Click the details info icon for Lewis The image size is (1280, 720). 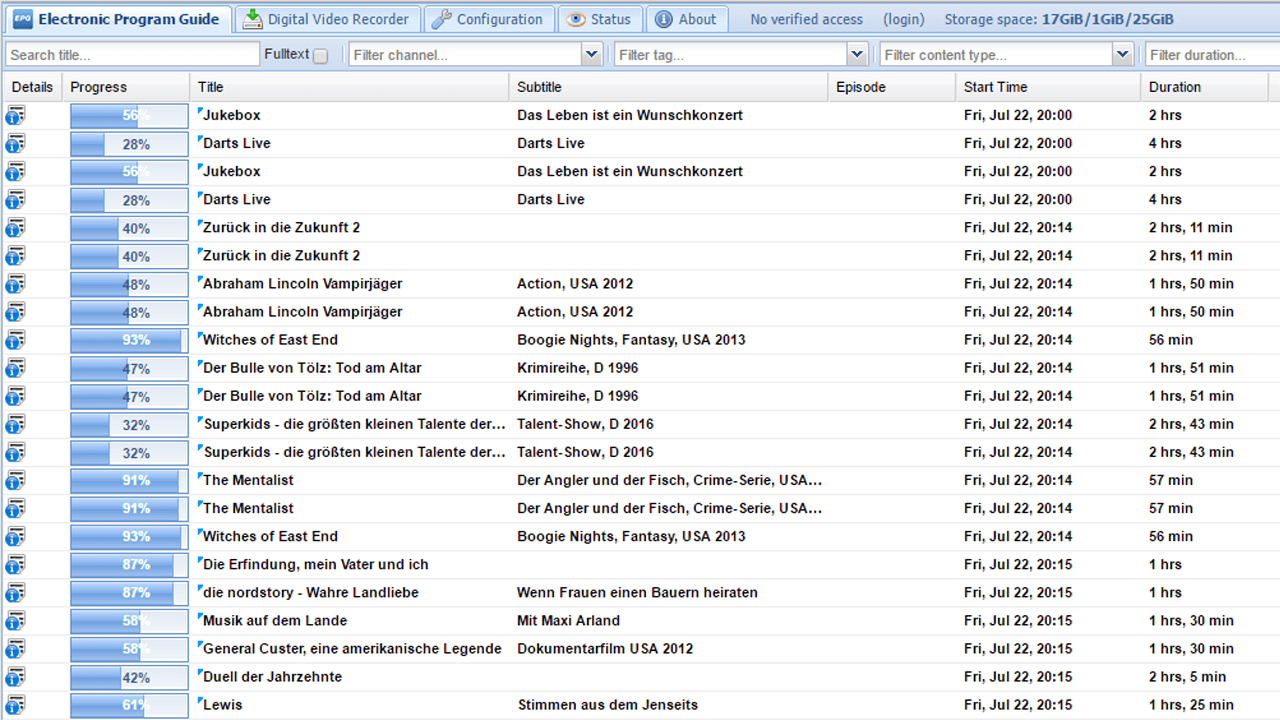pyautogui.click(x=16, y=705)
